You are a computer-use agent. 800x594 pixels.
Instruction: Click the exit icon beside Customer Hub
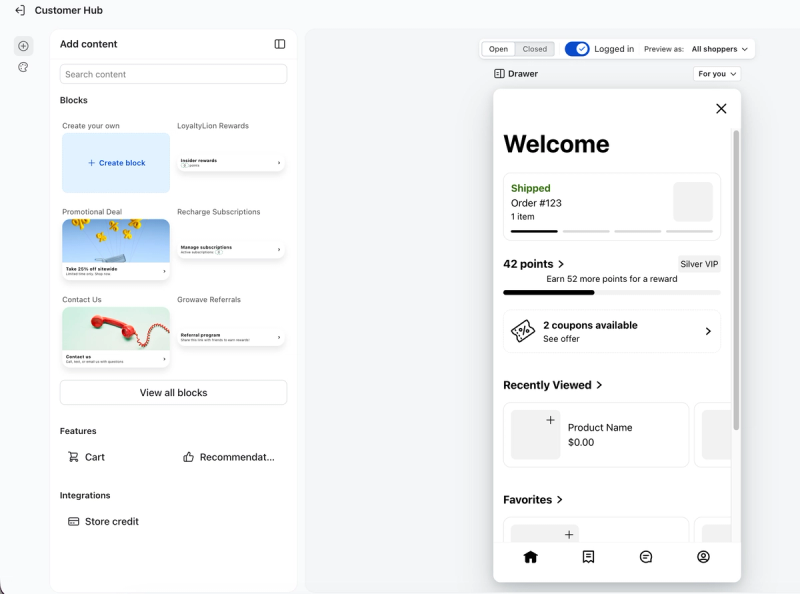[x=20, y=10]
